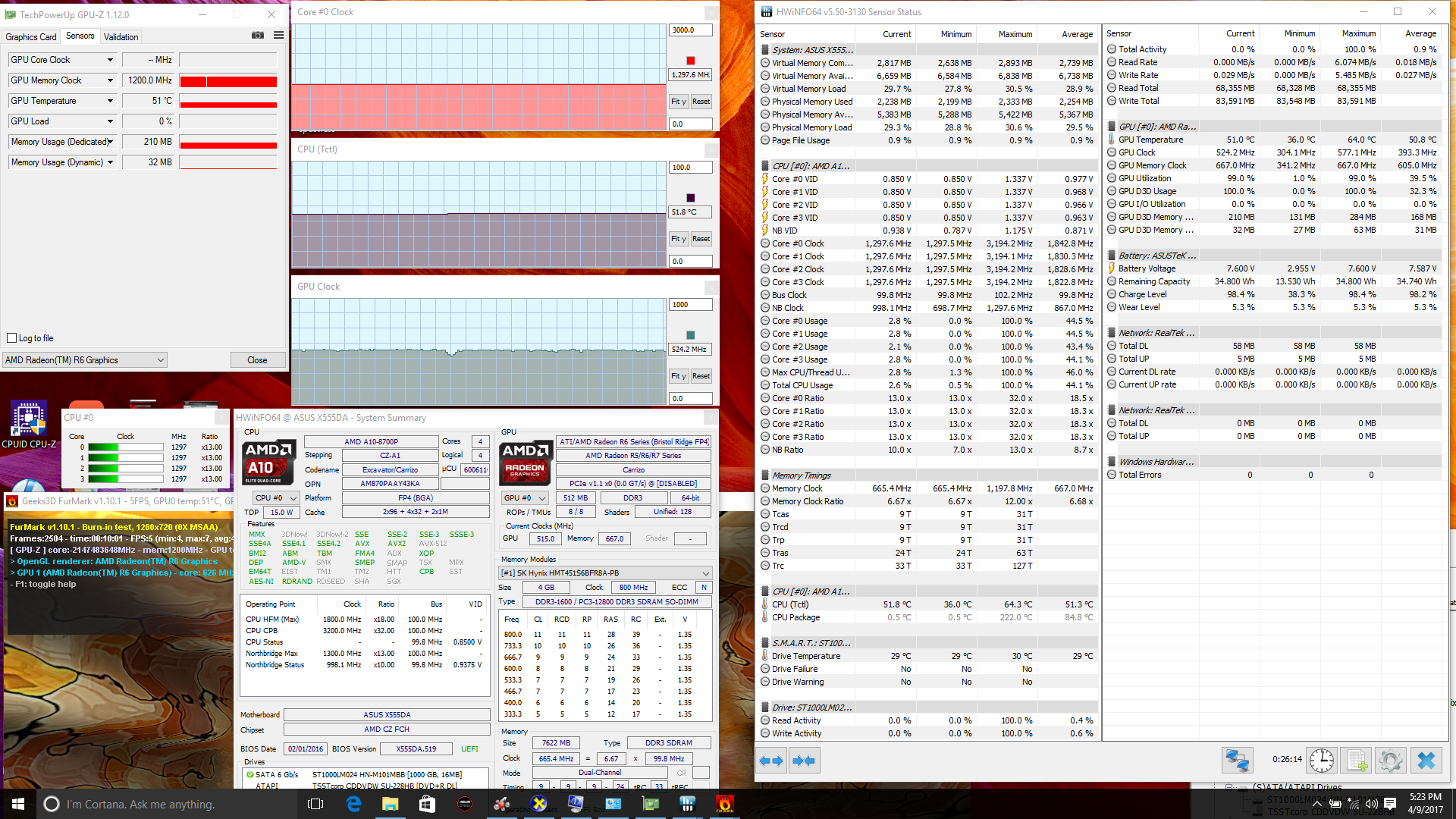
Task: Click the 3000.0 max field of Core #0 graph
Action: 691,30
